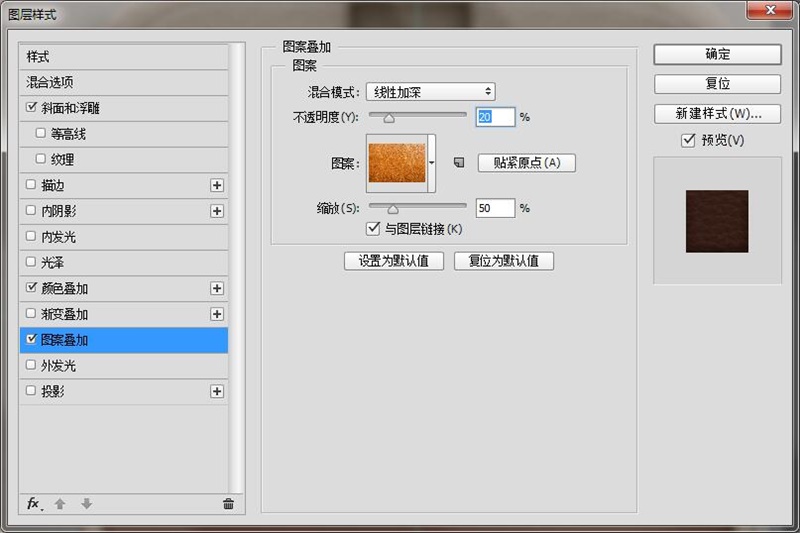Close the 图层样式 dialog
Viewport: 800px width, 533px height.
[769, 10]
